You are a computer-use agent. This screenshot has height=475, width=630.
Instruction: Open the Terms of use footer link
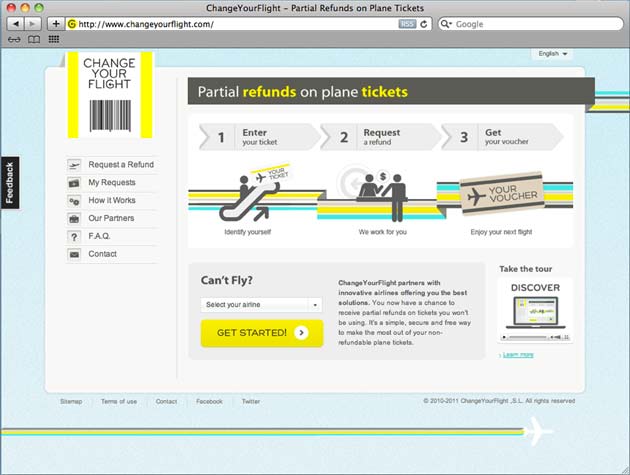point(119,401)
